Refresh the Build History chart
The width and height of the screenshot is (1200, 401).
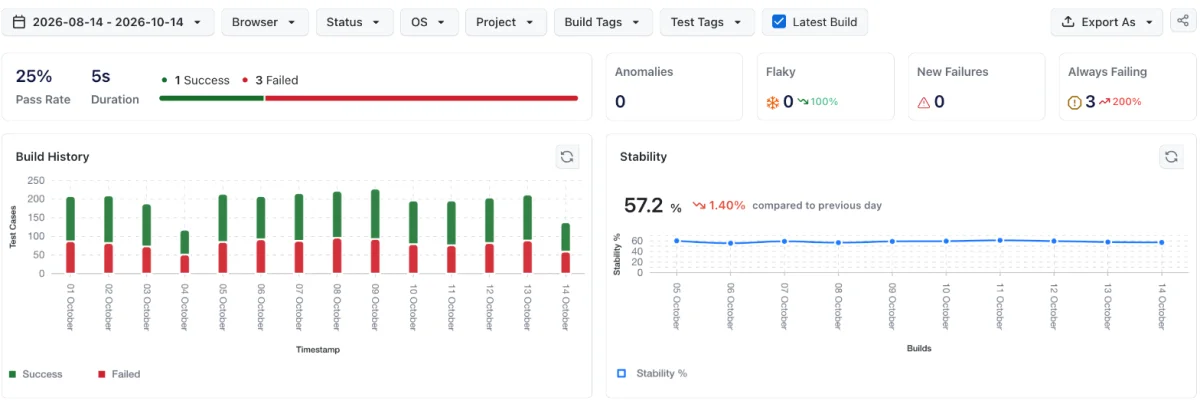[x=567, y=157]
